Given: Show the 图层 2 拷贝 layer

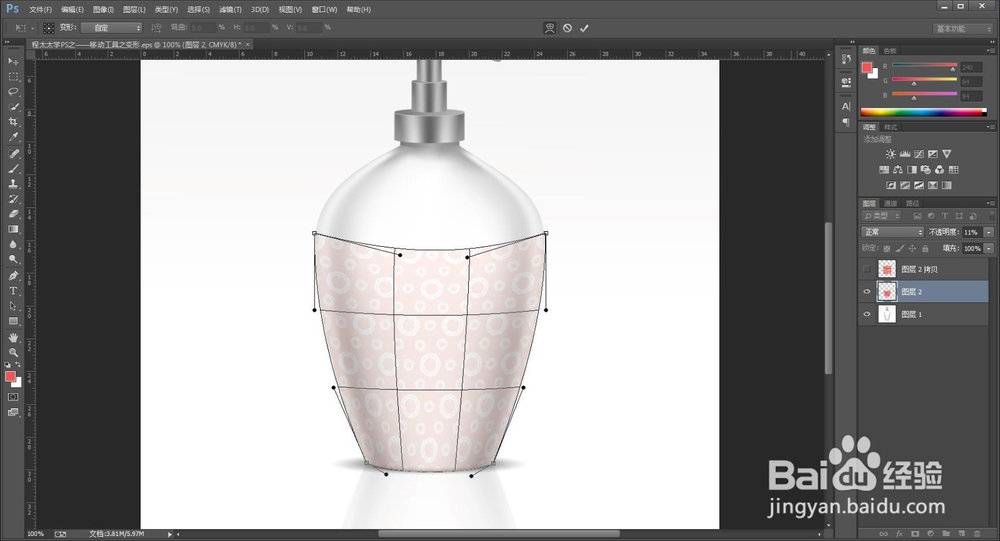Looking at the screenshot, I should point(867,269).
